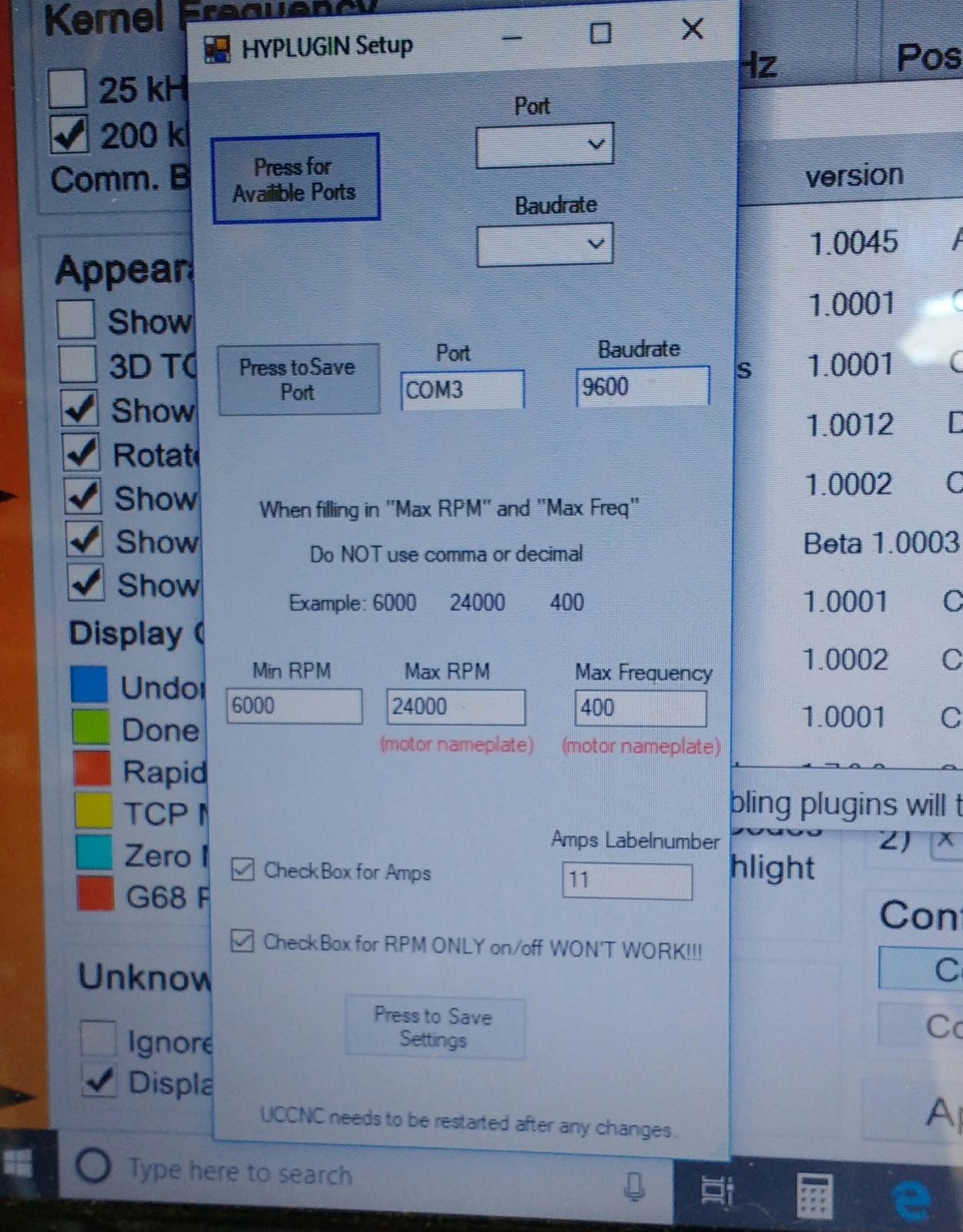Click the Cortana circle search icon

click(x=94, y=1166)
